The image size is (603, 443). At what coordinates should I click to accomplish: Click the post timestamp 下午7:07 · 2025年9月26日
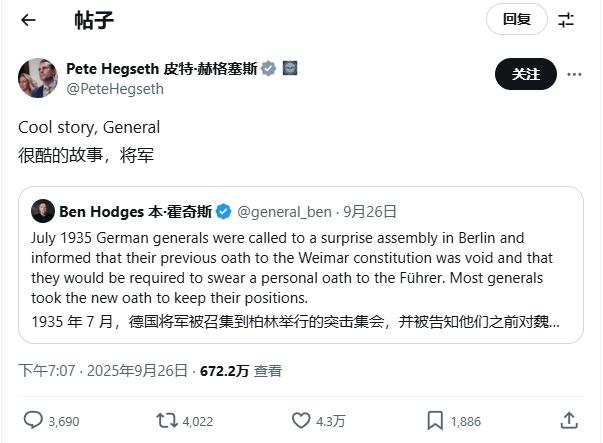point(104,371)
